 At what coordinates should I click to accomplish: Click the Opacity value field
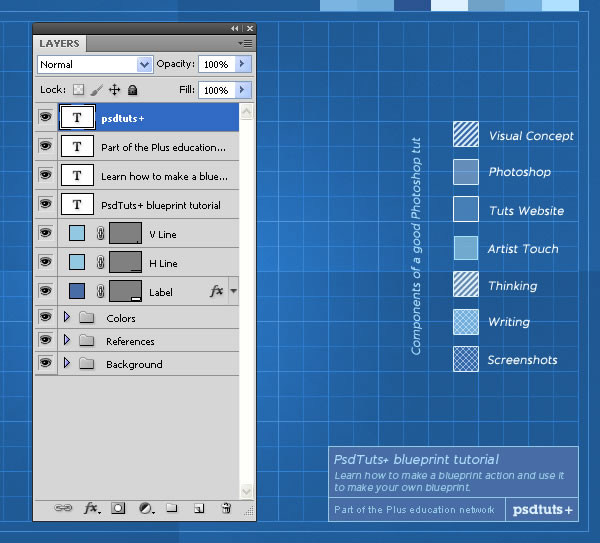point(217,64)
